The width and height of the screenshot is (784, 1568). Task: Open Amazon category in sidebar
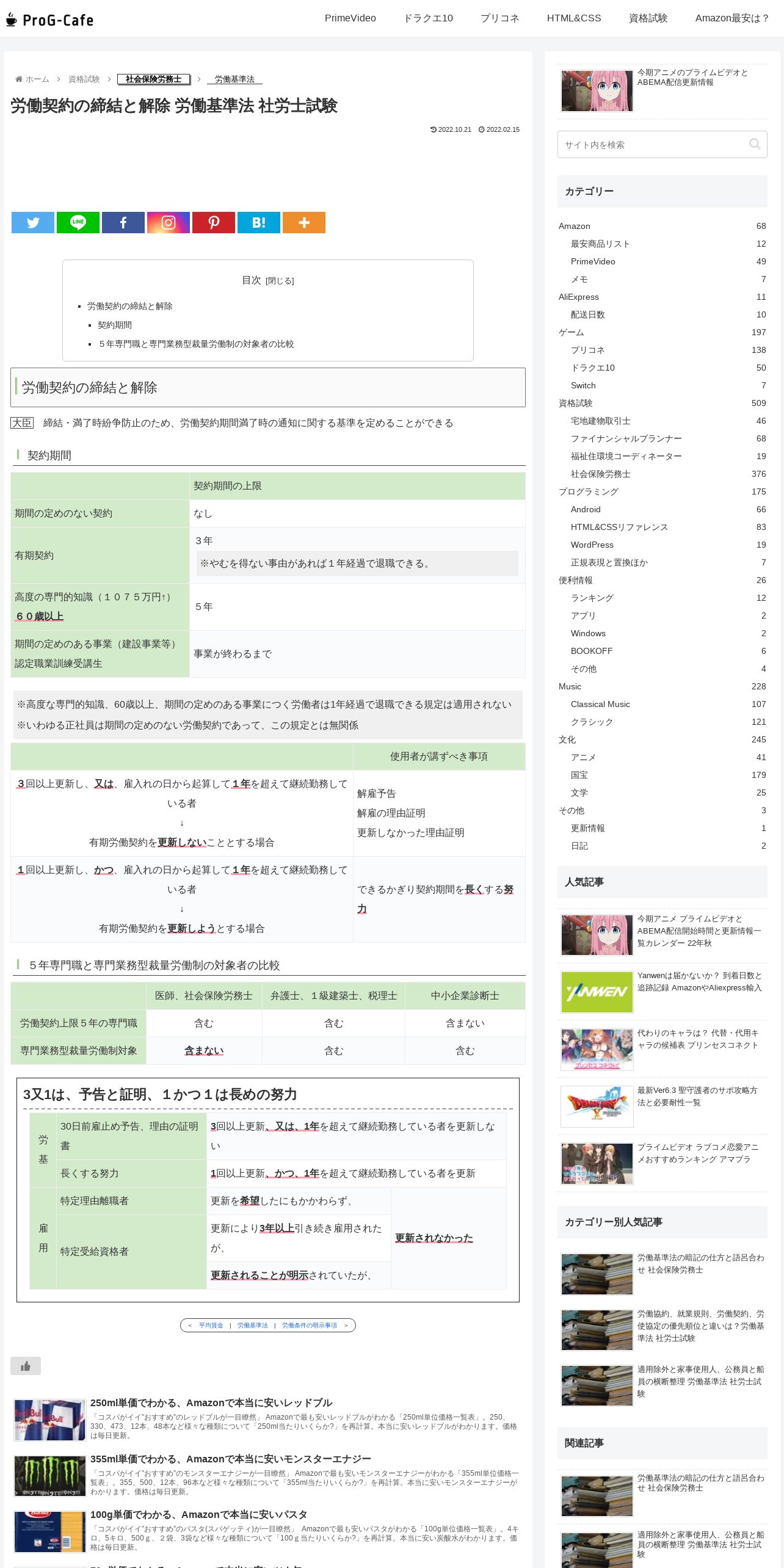662,226
